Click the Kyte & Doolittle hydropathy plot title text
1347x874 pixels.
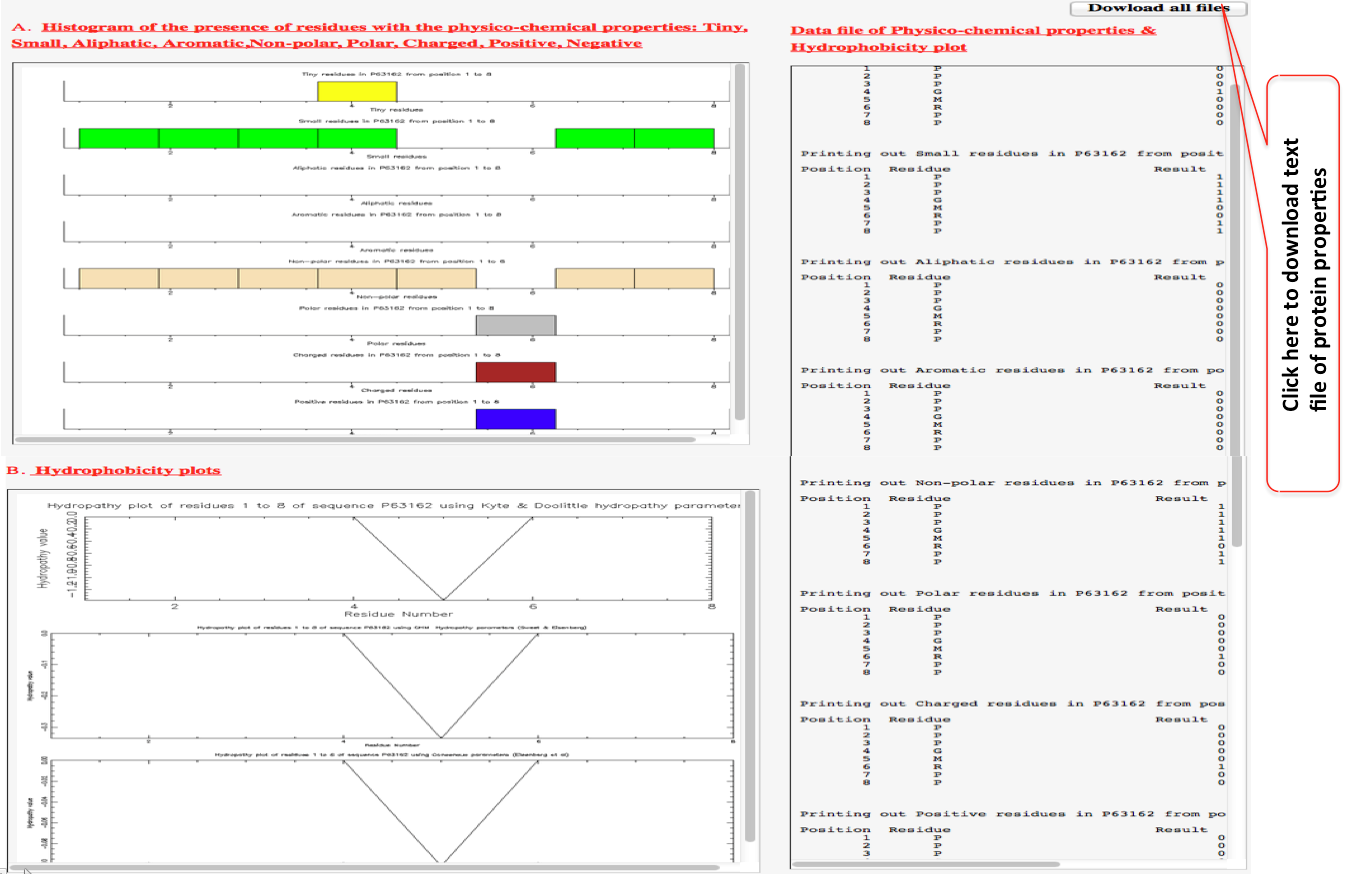click(394, 506)
